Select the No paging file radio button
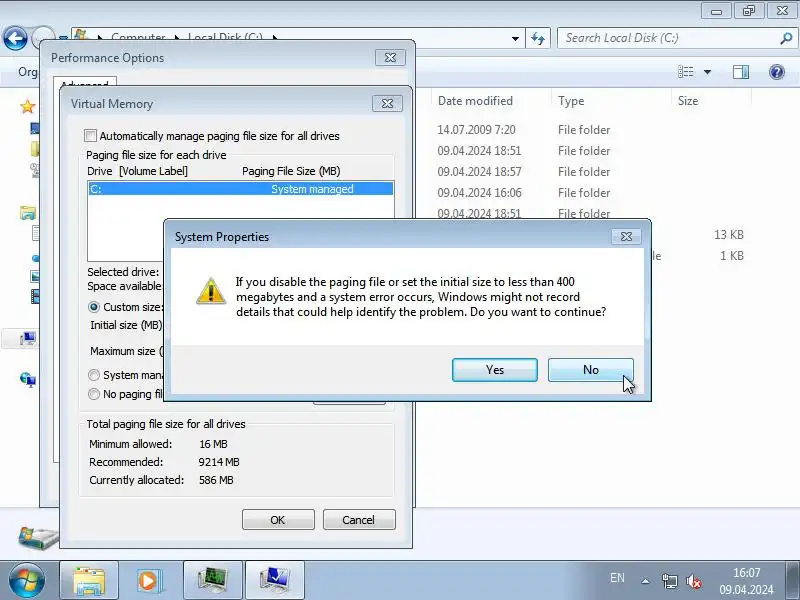 pyautogui.click(x=94, y=394)
